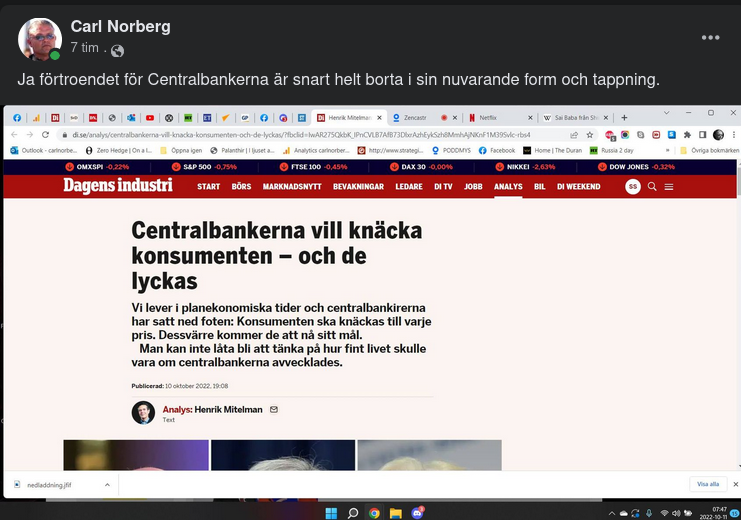This screenshot has width=741, height=520.
Task: Open the Chrome profile avatar
Action: (x=718, y=135)
